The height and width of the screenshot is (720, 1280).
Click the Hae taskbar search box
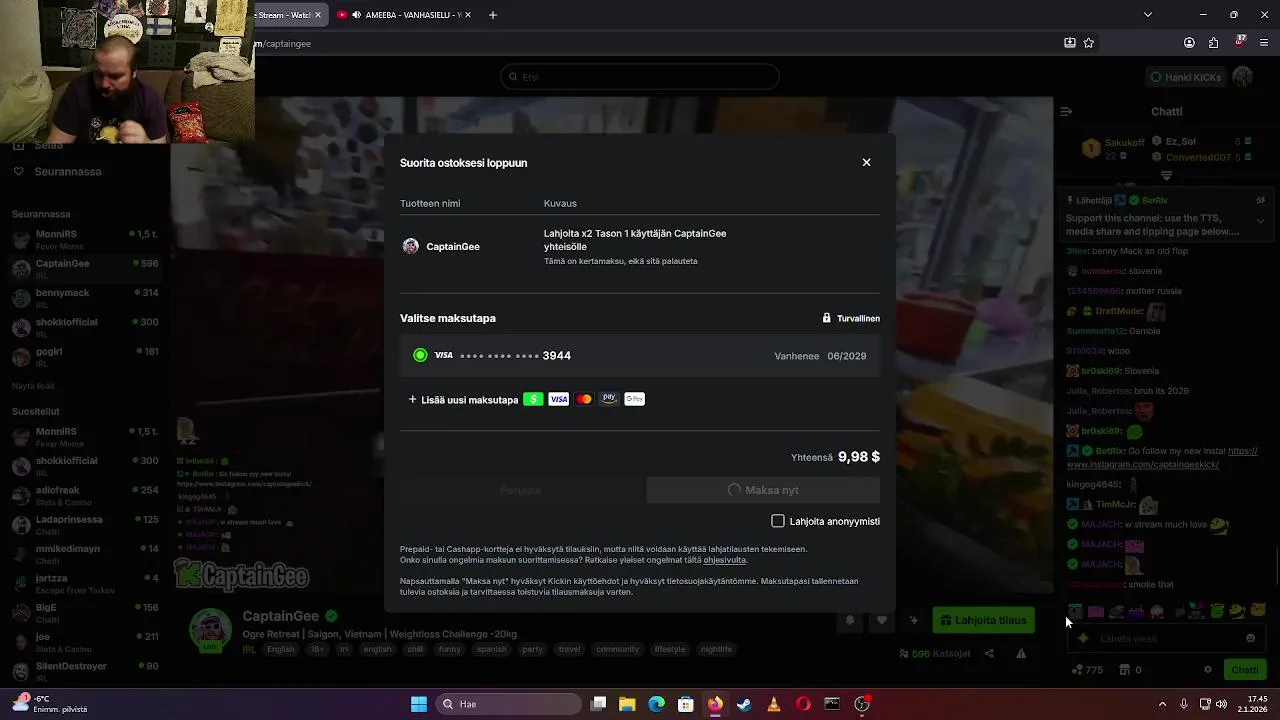click(507, 704)
